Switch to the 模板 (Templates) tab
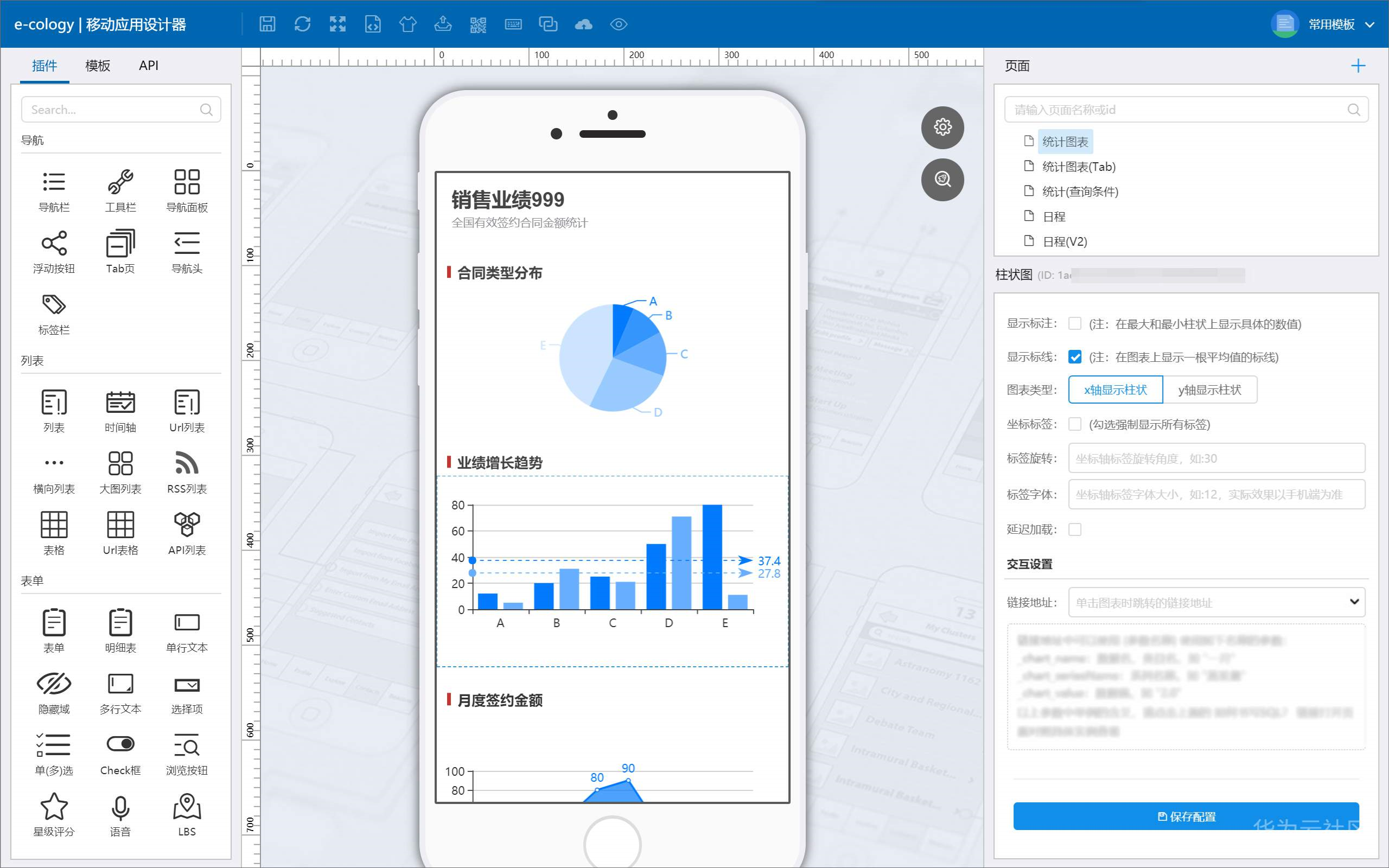The width and height of the screenshot is (1389, 868). tap(97, 64)
